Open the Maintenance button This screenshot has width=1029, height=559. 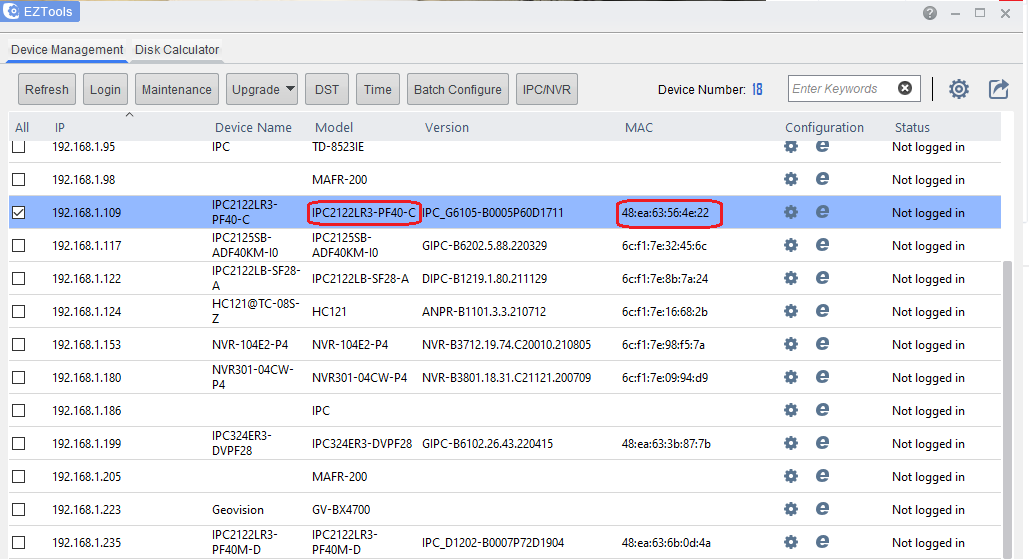177,89
